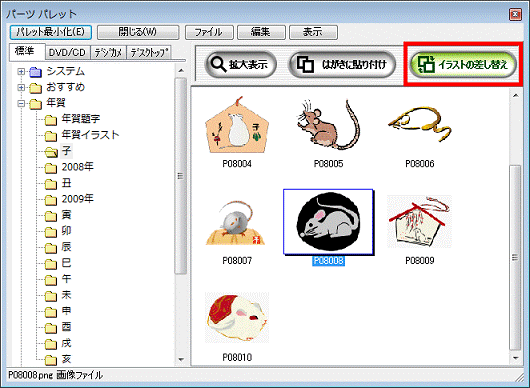Open the 編集 menu
Viewport: 530px width, 388px height.
click(261, 32)
